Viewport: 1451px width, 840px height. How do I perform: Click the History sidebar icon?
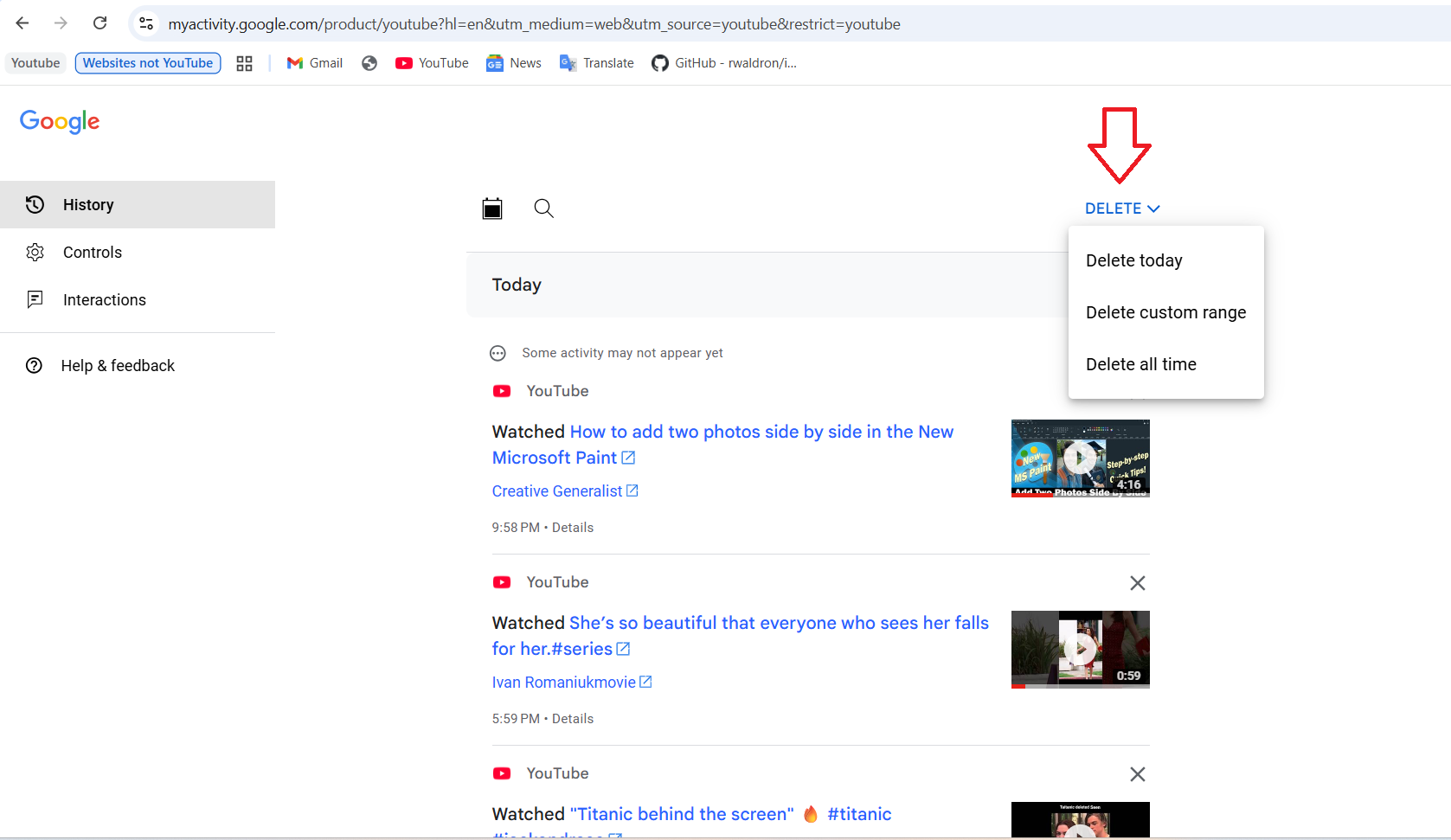pos(35,204)
